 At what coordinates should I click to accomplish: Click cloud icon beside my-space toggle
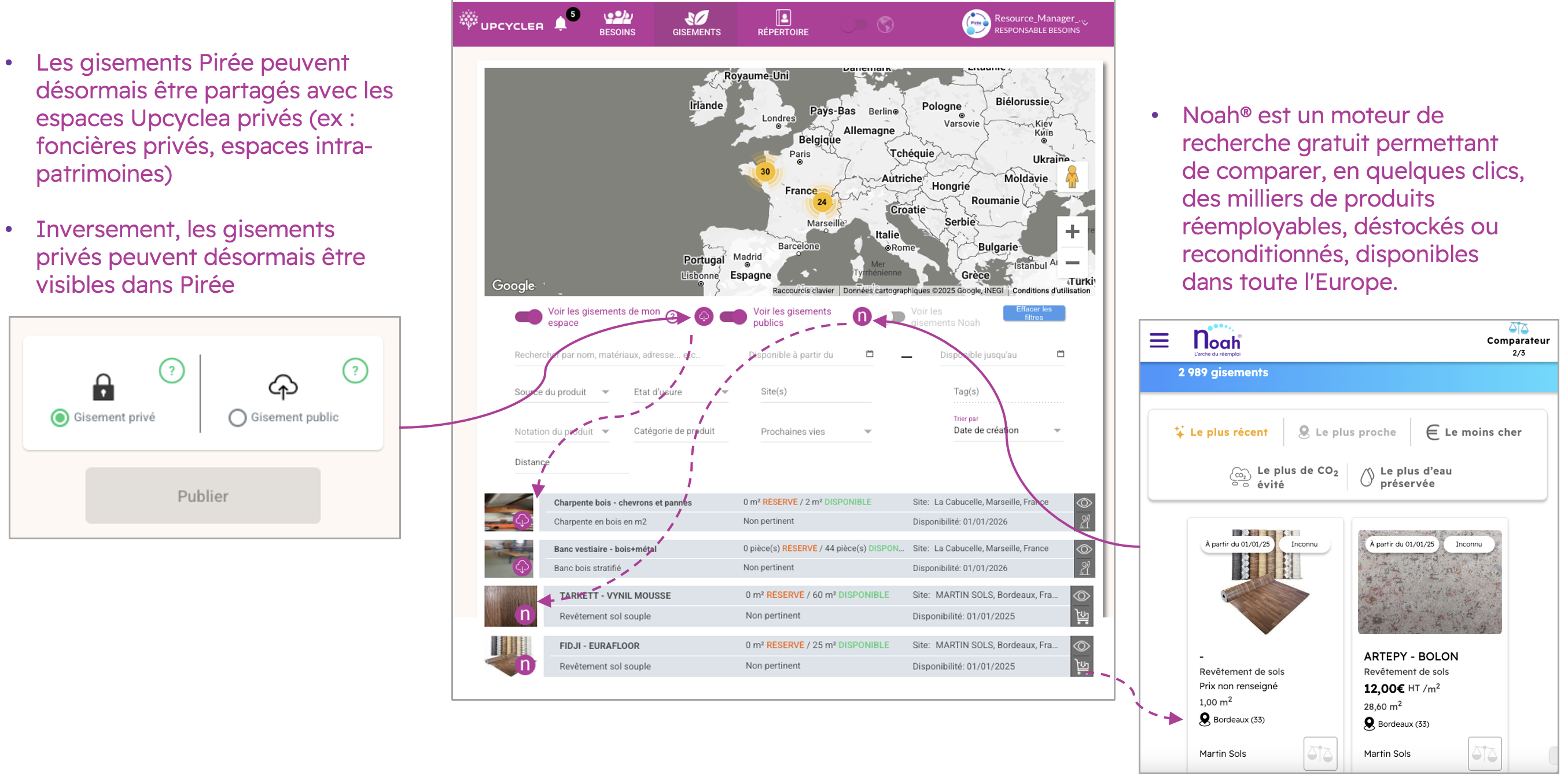704,316
